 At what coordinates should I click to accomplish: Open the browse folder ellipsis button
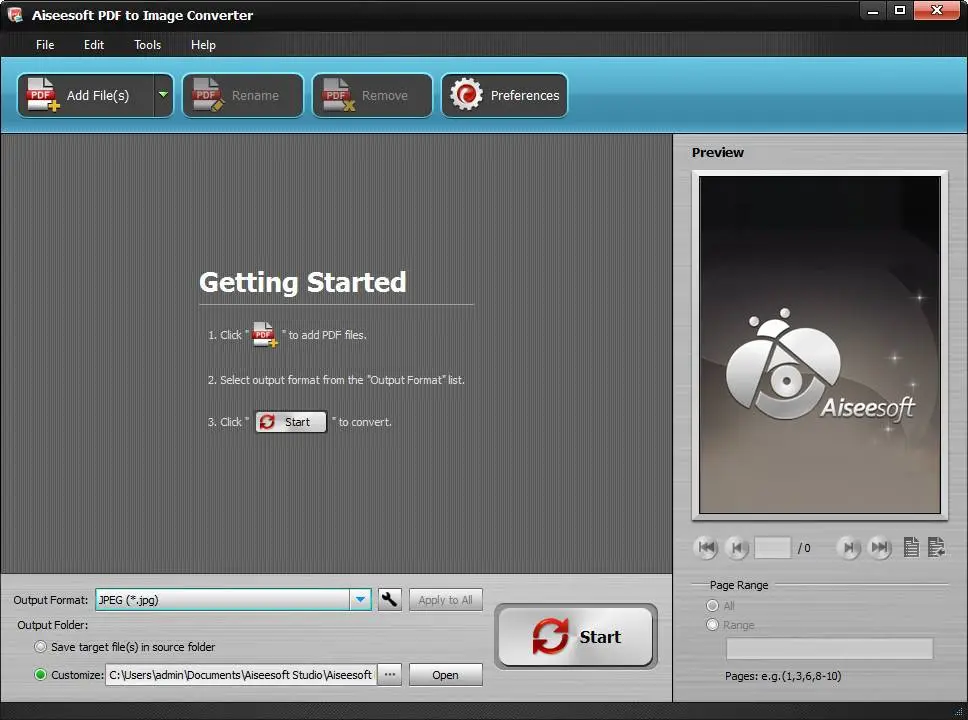[389, 675]
